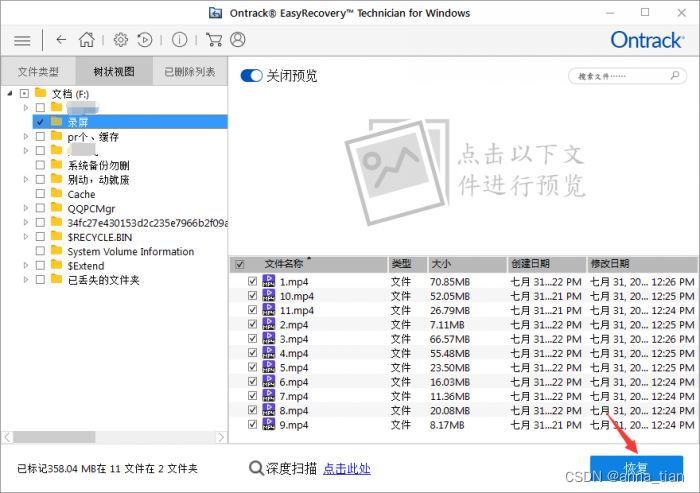This screenshot has width=700, height=493.
Task: Sort by 创建日期 column header
Action: pyautogui.click(x=546, y=264)
